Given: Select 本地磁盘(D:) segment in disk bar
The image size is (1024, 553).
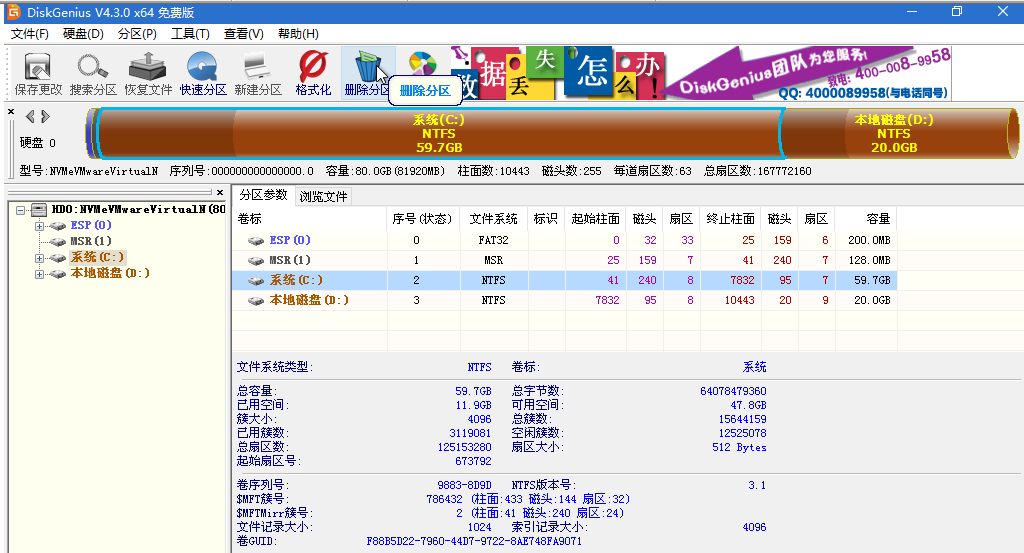Looking at the screenshot, I should (x=894, y=133).
